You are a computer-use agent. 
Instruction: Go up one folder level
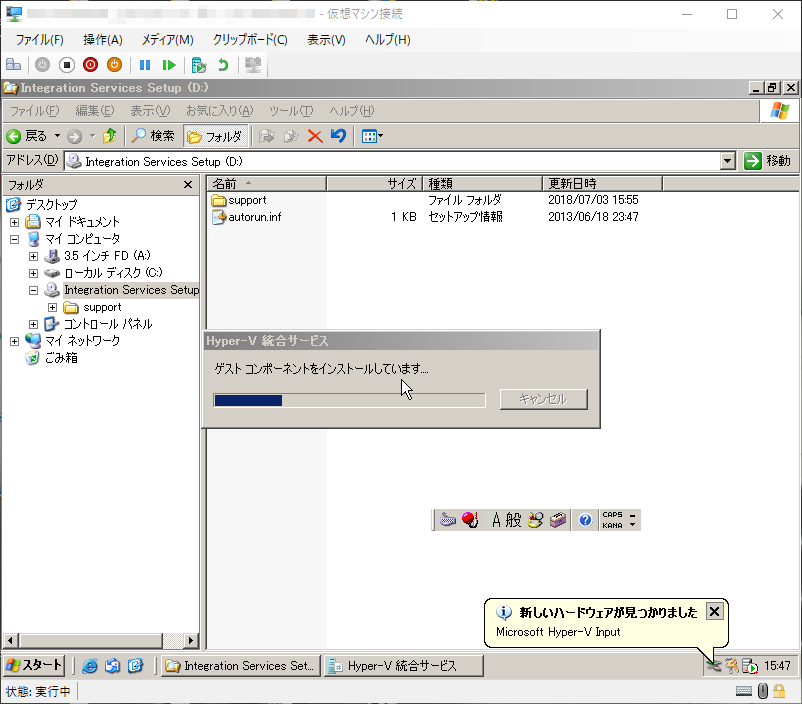109,136
